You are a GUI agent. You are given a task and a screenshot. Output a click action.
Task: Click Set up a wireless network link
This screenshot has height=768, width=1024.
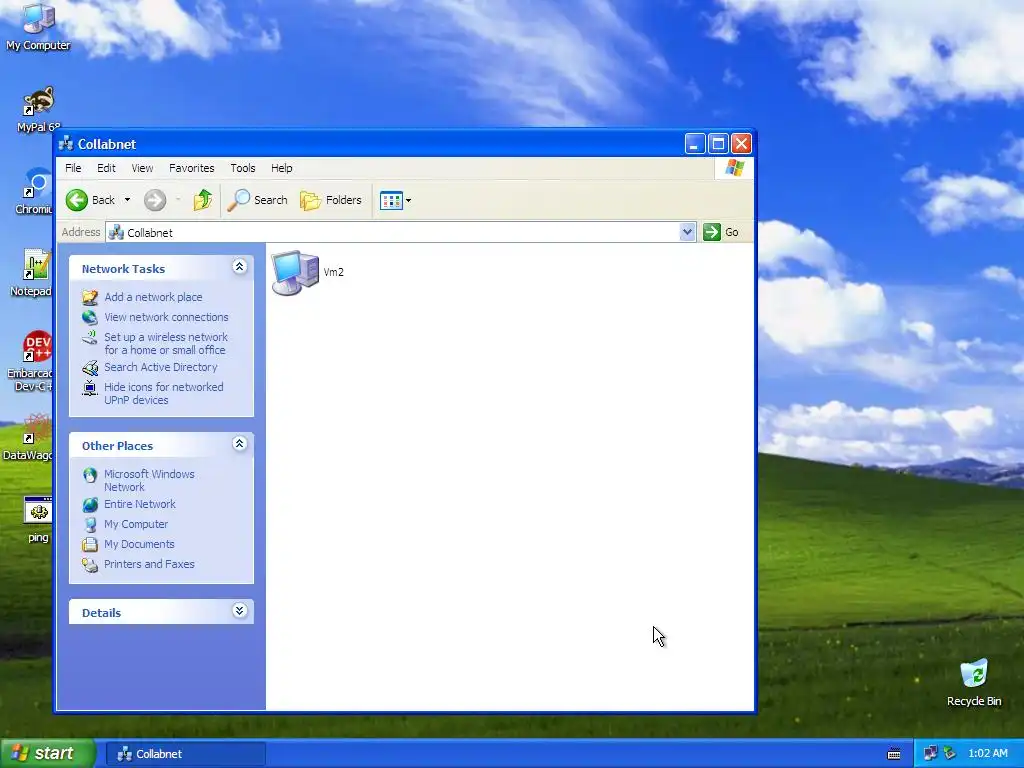(x=166, y=344)
